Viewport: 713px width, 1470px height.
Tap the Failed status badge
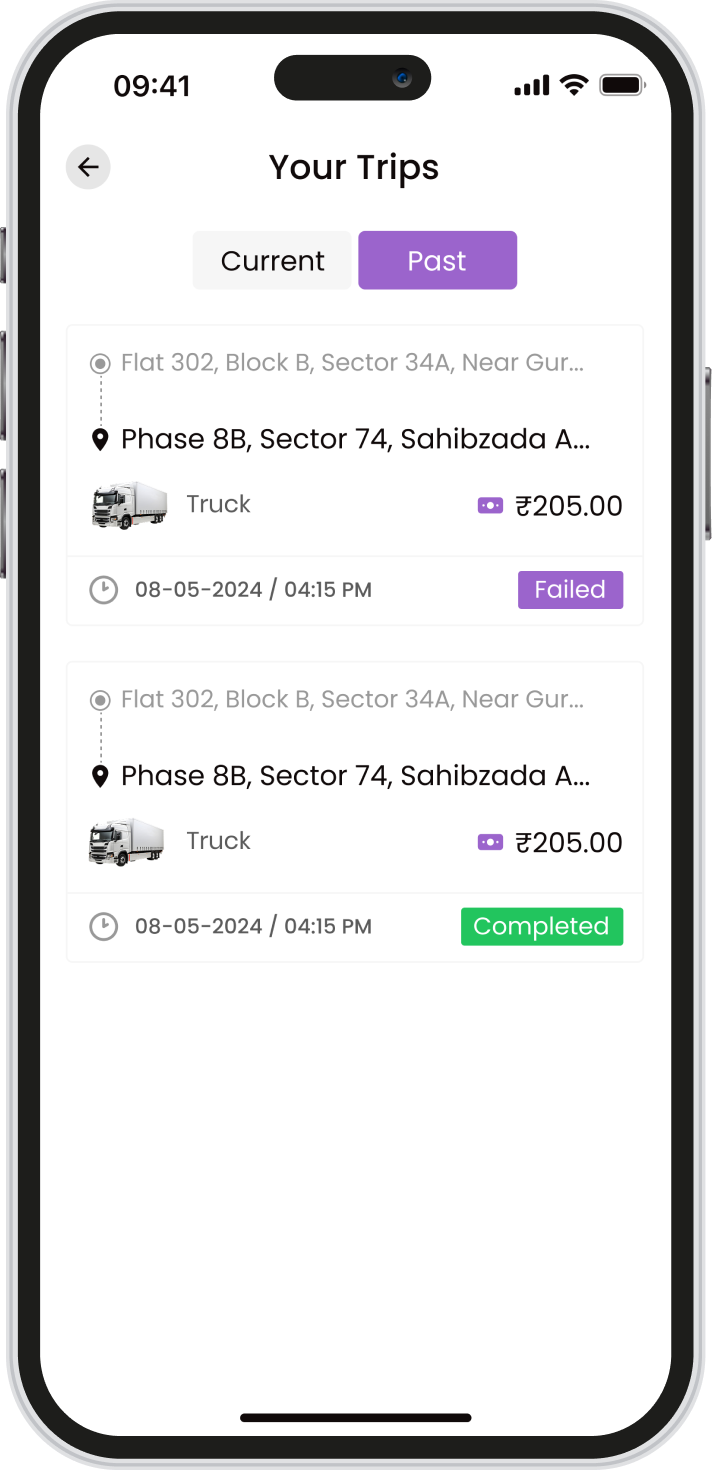tap(570, 590)
